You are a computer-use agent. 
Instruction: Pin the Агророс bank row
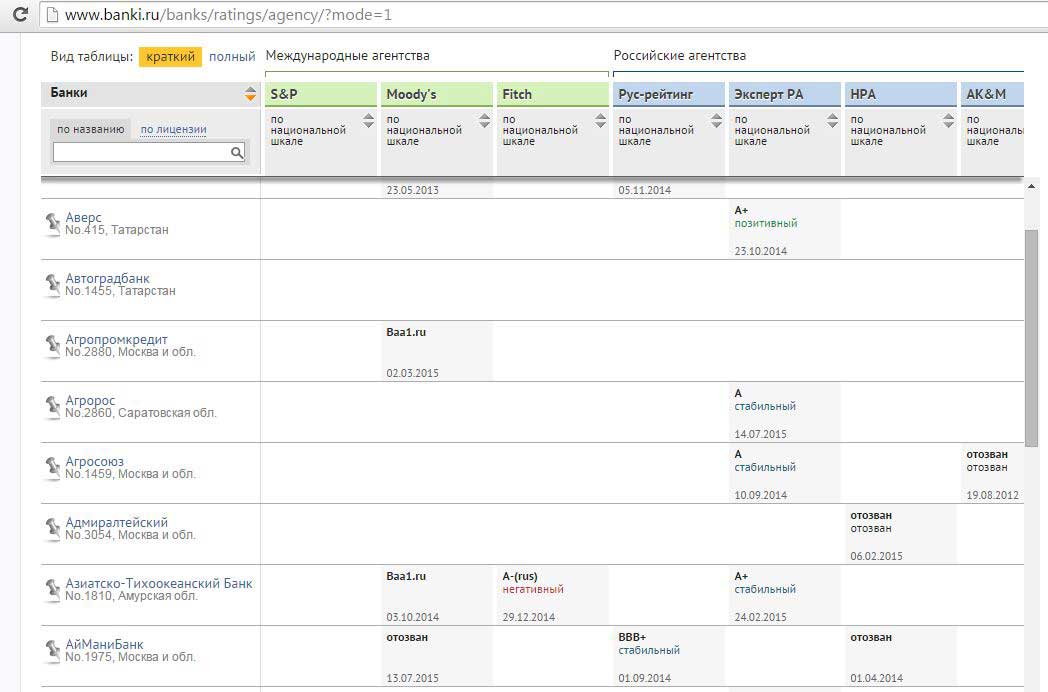(53, 407)
